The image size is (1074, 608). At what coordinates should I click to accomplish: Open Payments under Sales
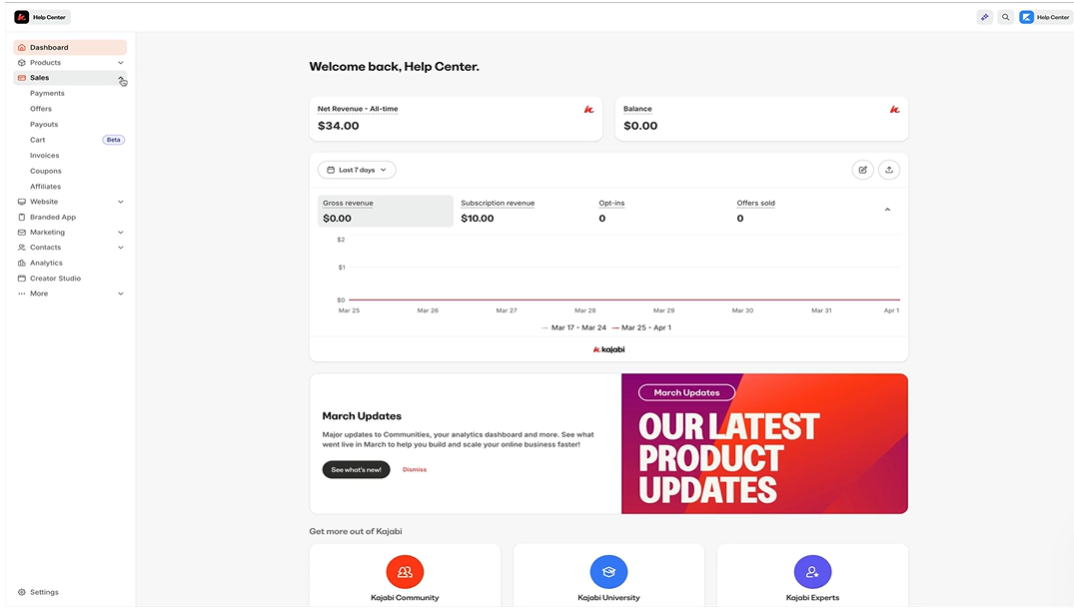[x=47, y=93]
